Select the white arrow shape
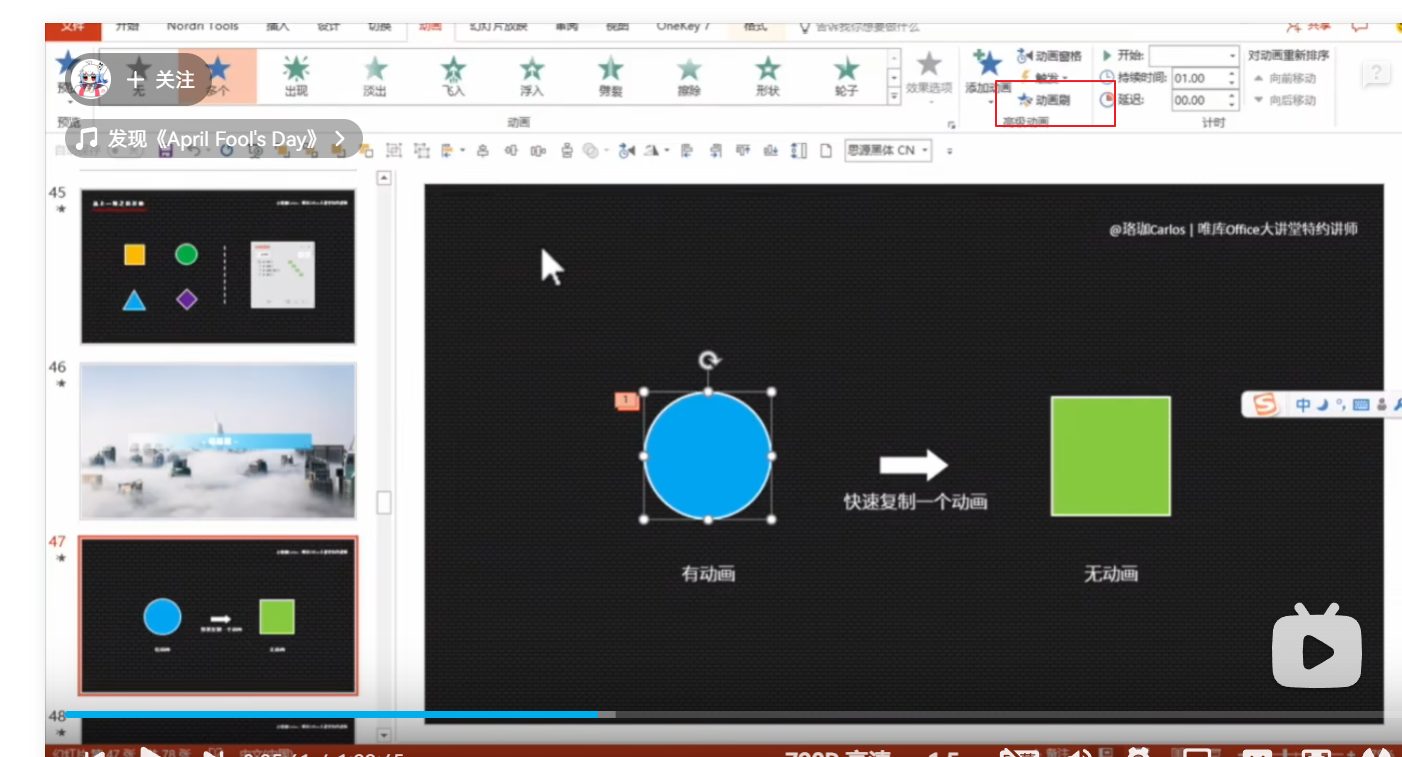This screenshot has height=757, width=1402. coord(913,464)
